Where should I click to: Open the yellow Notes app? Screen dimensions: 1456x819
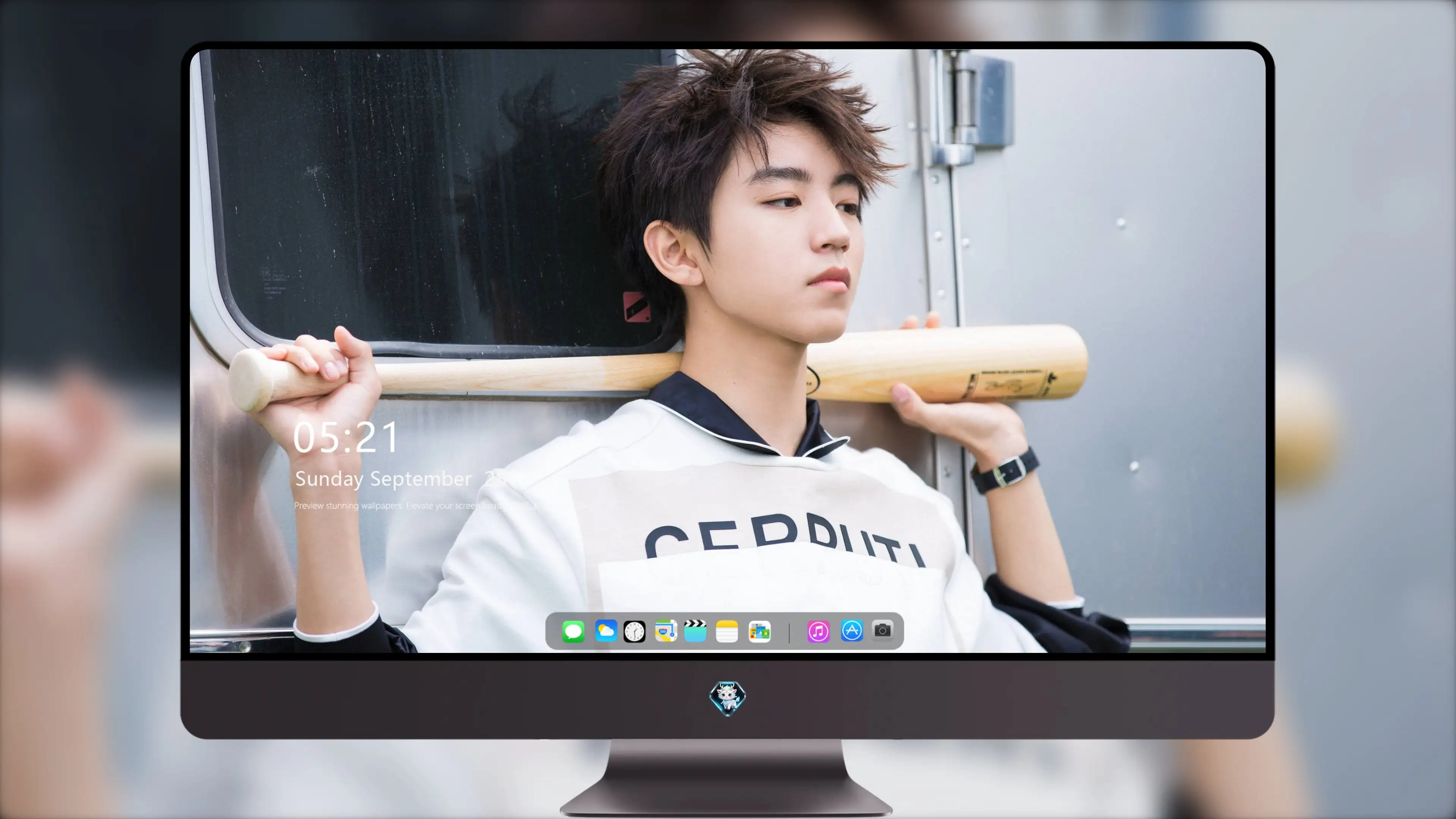tap(727, 631)
